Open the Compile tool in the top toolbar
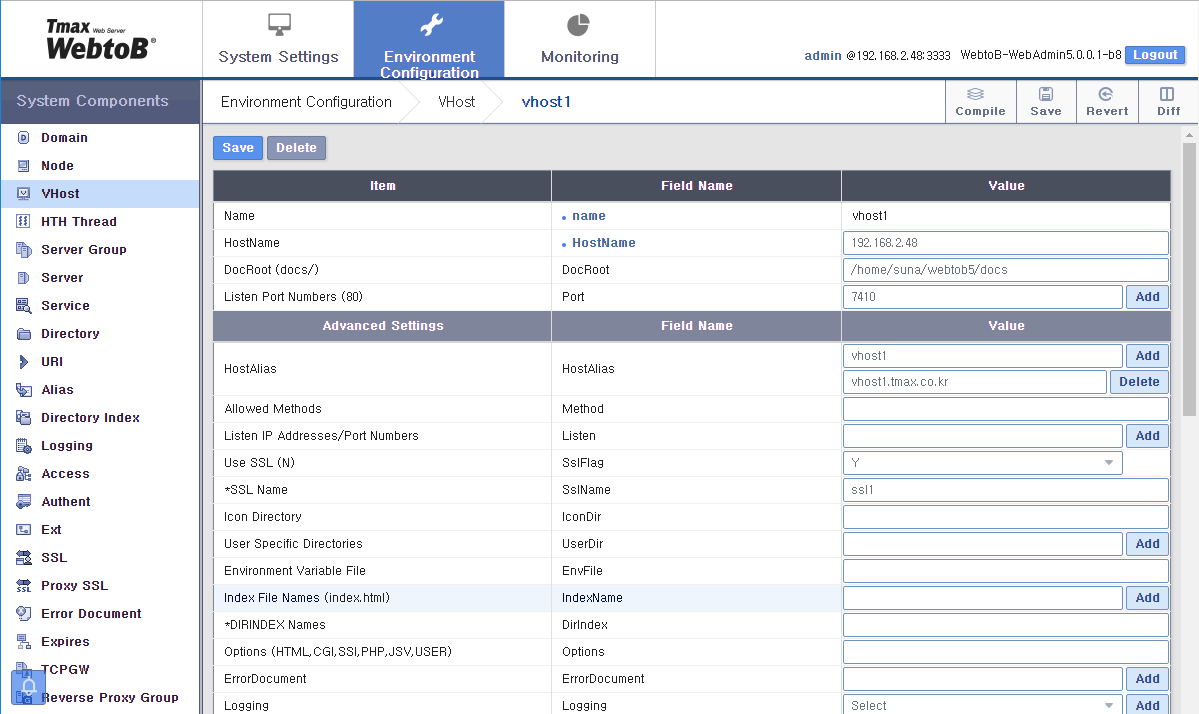This screenshot has width=1199, height=714. (x=980, y=101)
